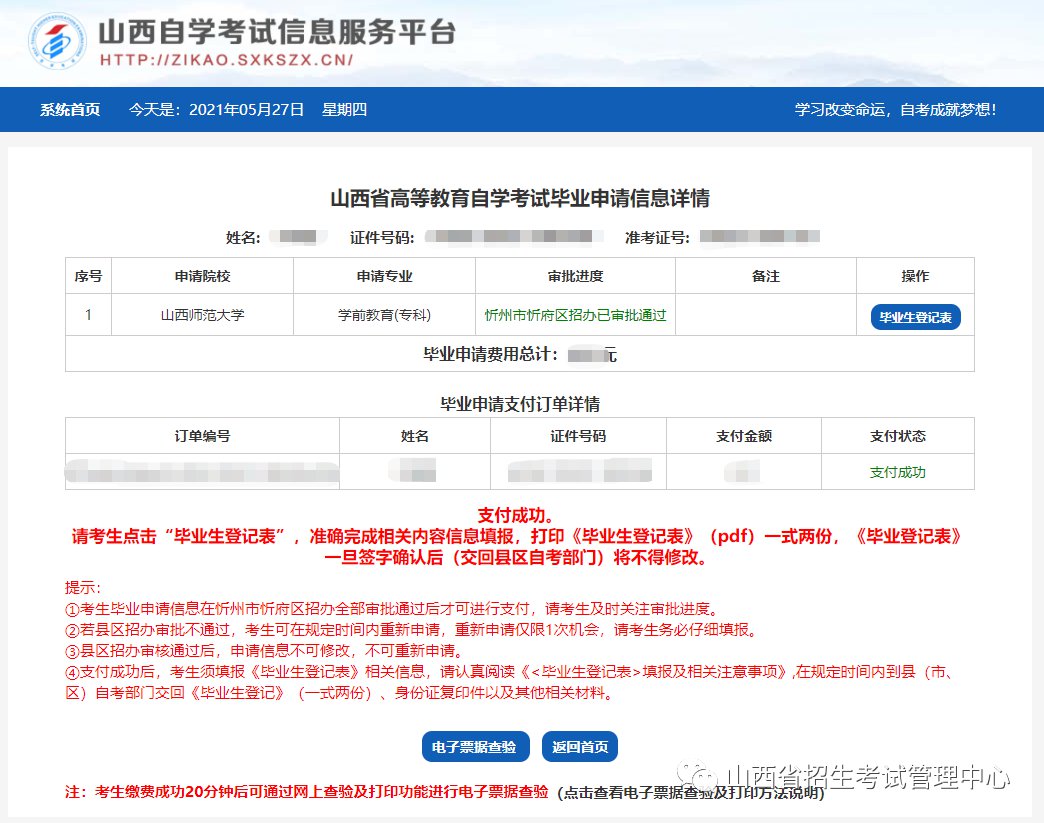Click the 订单编号 column header
Viewport: 1044px width, 823px height.
tap(202, 436)
